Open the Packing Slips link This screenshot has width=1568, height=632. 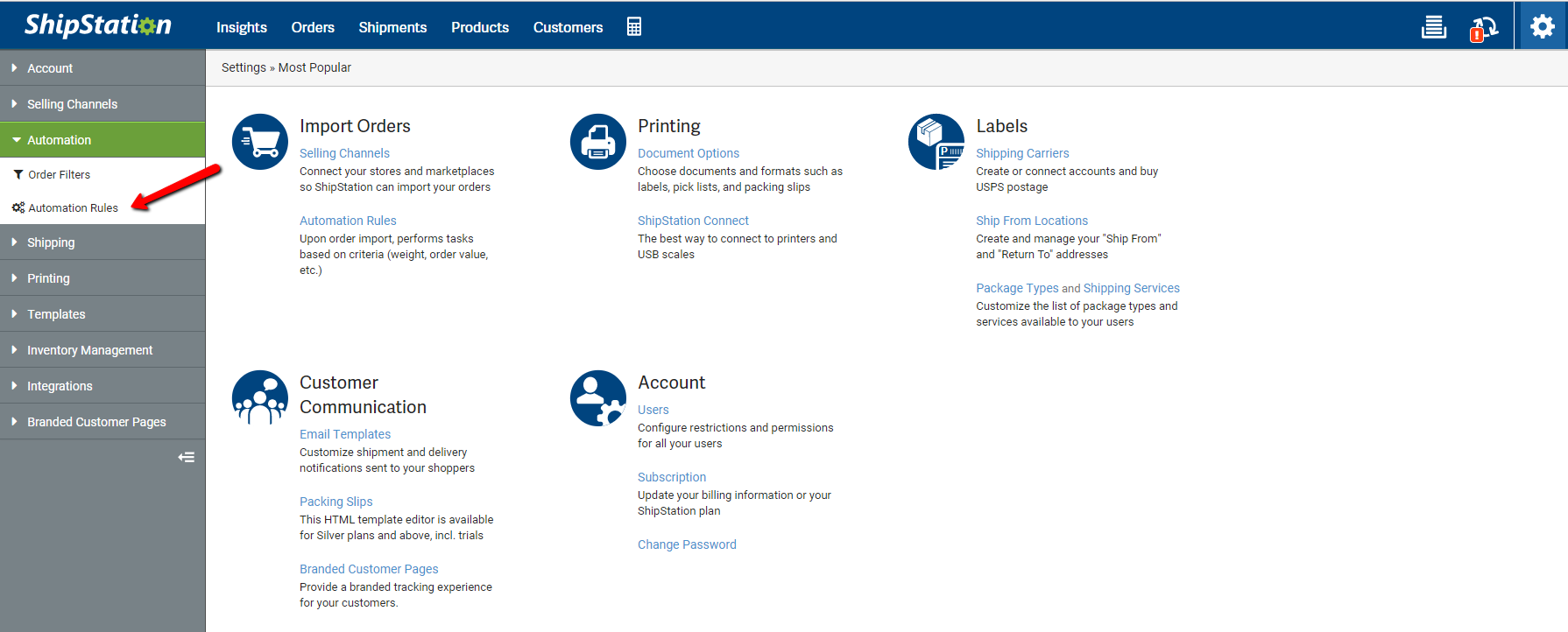point(336,502)
